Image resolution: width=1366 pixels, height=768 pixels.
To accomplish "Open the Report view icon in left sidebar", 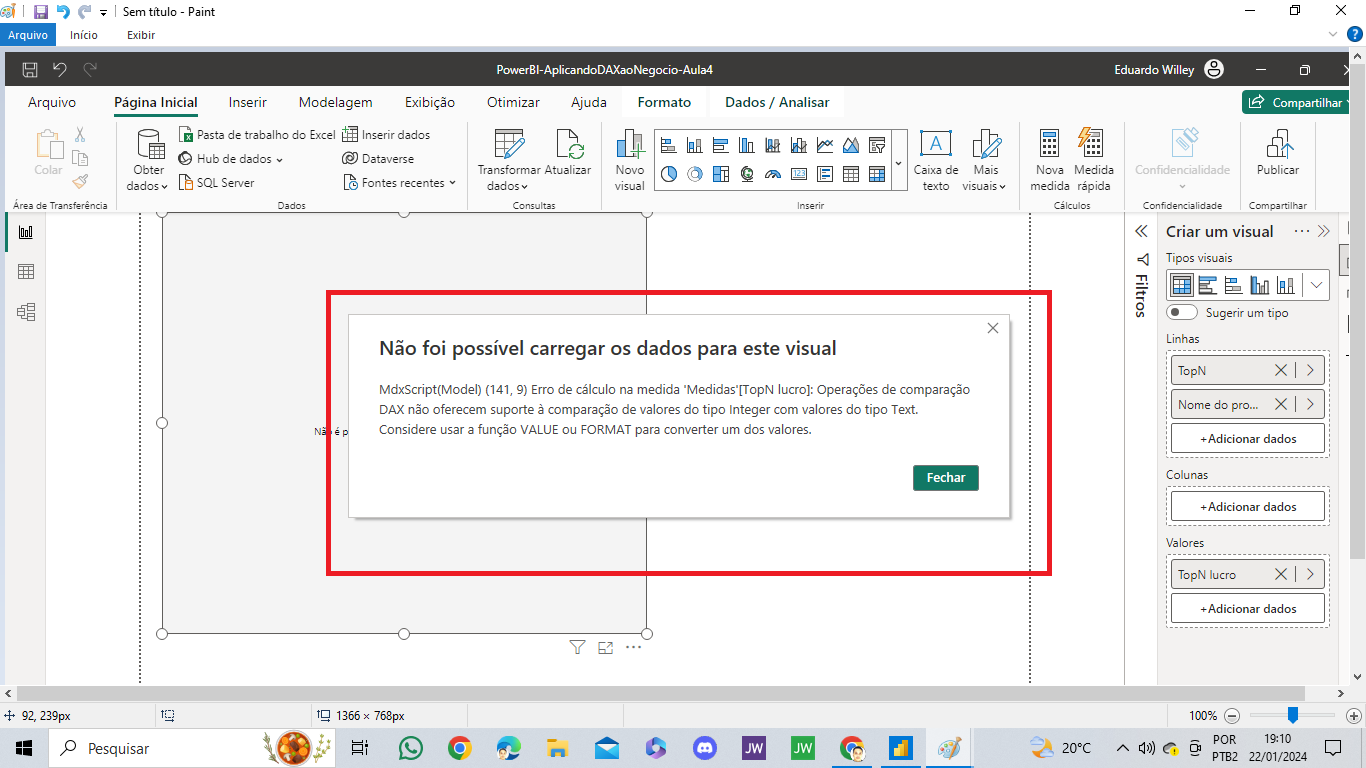I will (x=26, y=232).
